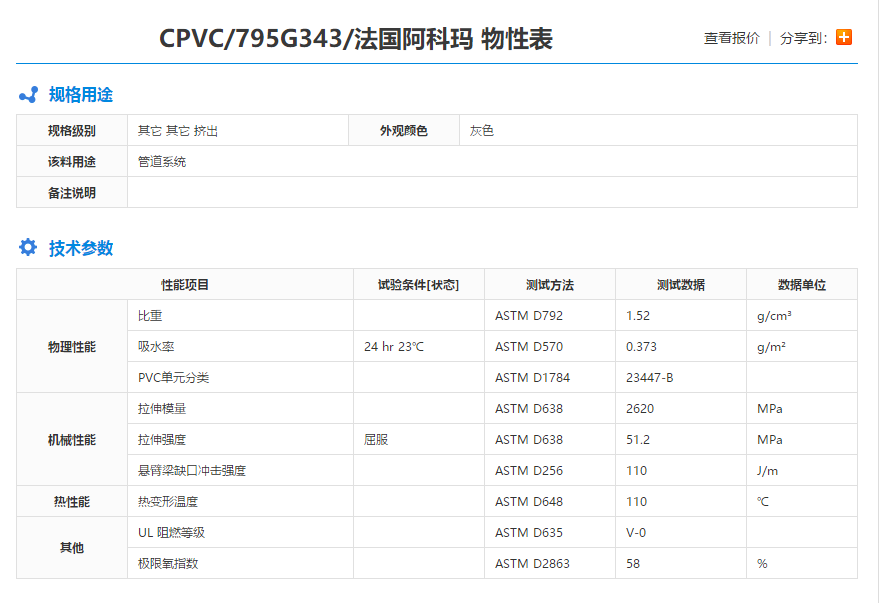882x603 pixels.
Task: Click the 试验条件[状态] column header
Action: click(x=416, y=284)
